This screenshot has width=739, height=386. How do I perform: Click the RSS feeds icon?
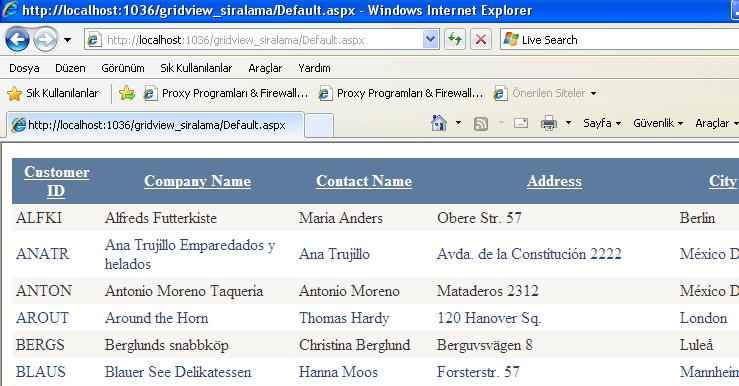click(x=480, y=123)
